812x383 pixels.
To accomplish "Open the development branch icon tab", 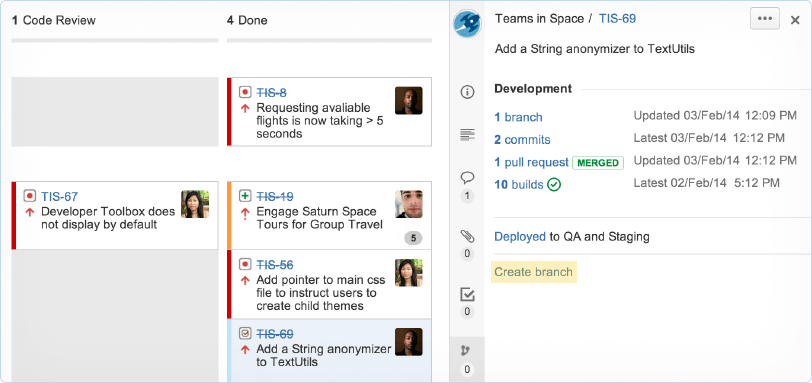I will point(467,351).
